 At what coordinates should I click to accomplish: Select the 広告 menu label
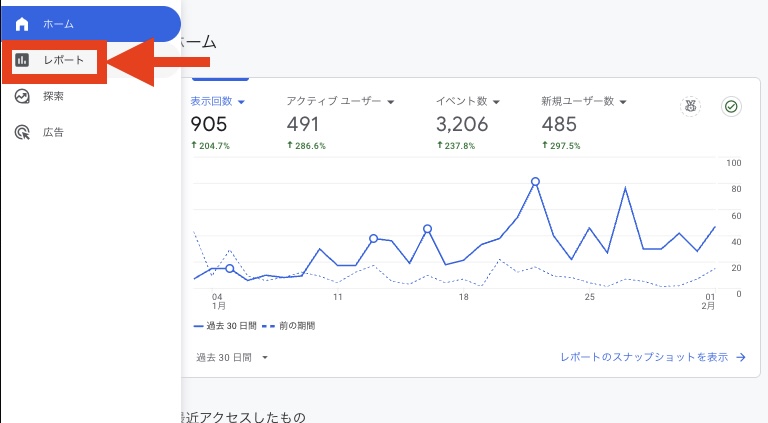(53, 132)
